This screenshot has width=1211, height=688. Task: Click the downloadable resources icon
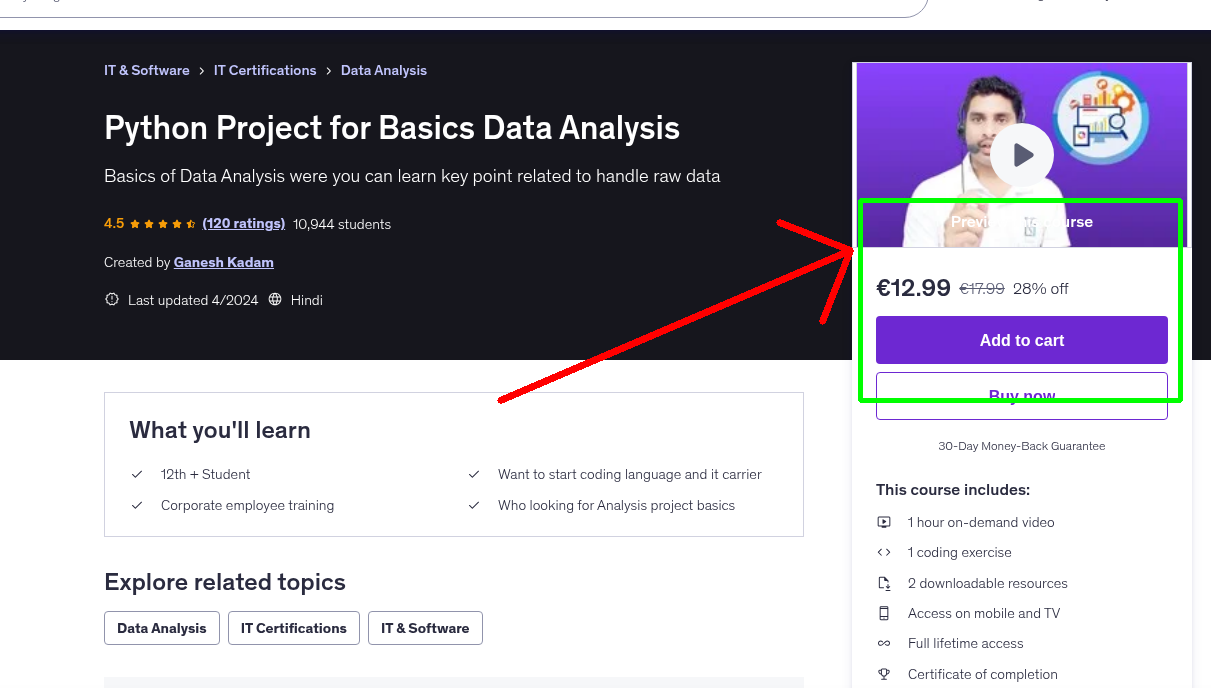point(884,583)
